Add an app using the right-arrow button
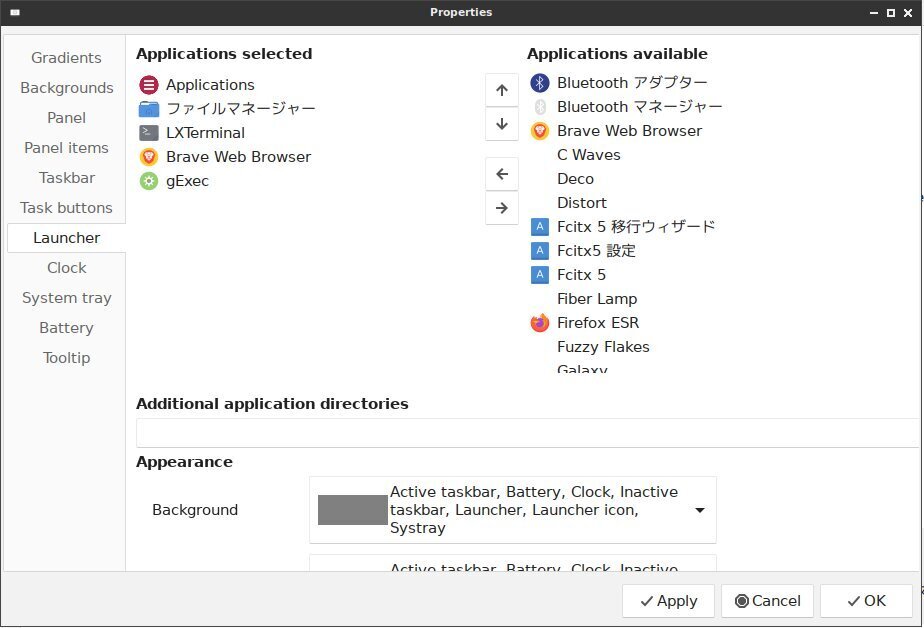This screenshot has height=628, width=924. 501,208
